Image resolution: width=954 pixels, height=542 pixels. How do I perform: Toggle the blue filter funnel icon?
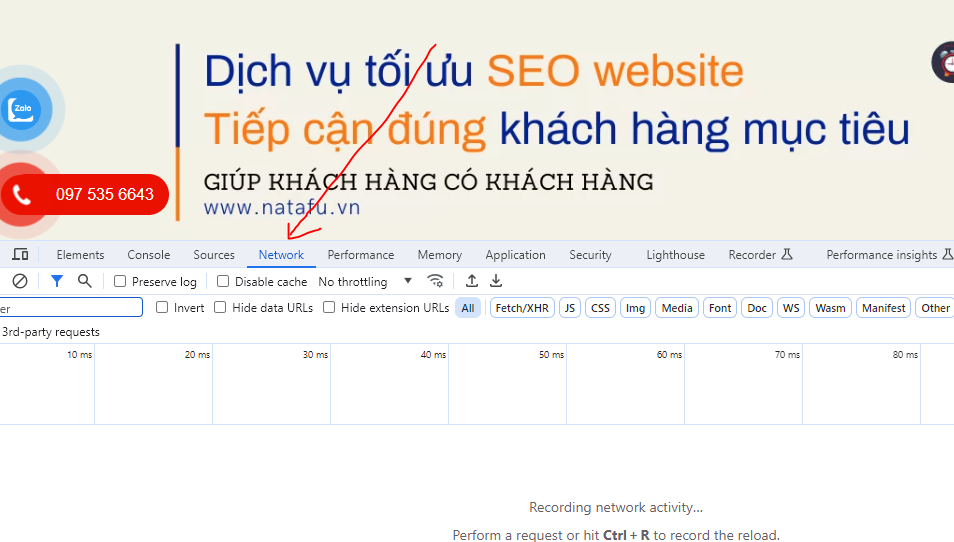(x=57, y=281)
